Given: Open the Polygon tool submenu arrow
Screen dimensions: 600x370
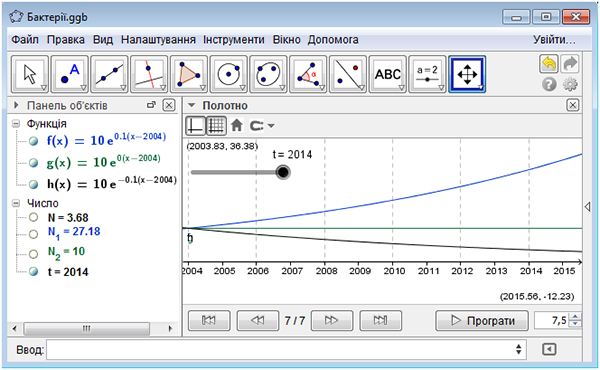Looking at the screenshot, I should coord(203,88).
